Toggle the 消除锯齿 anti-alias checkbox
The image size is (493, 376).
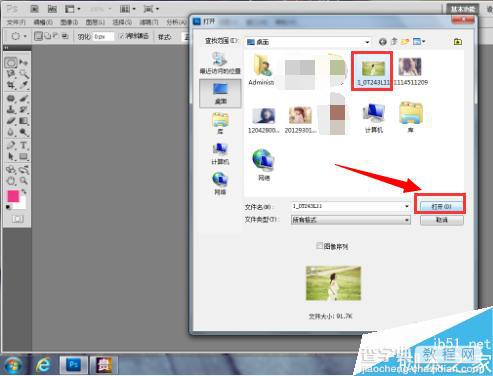(121, 36)
